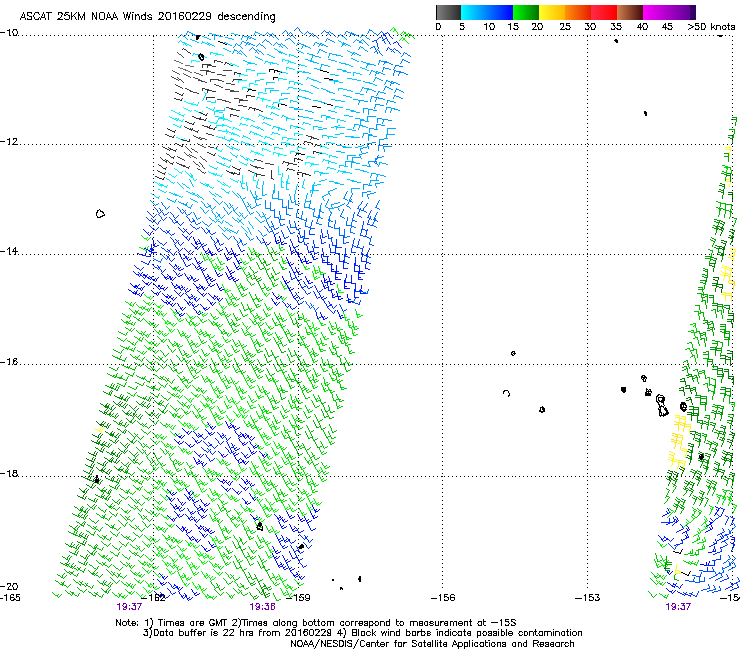Click the orange 25-30 knots legend color
Screen dimensions: 740x650
[x=578, y=12]
